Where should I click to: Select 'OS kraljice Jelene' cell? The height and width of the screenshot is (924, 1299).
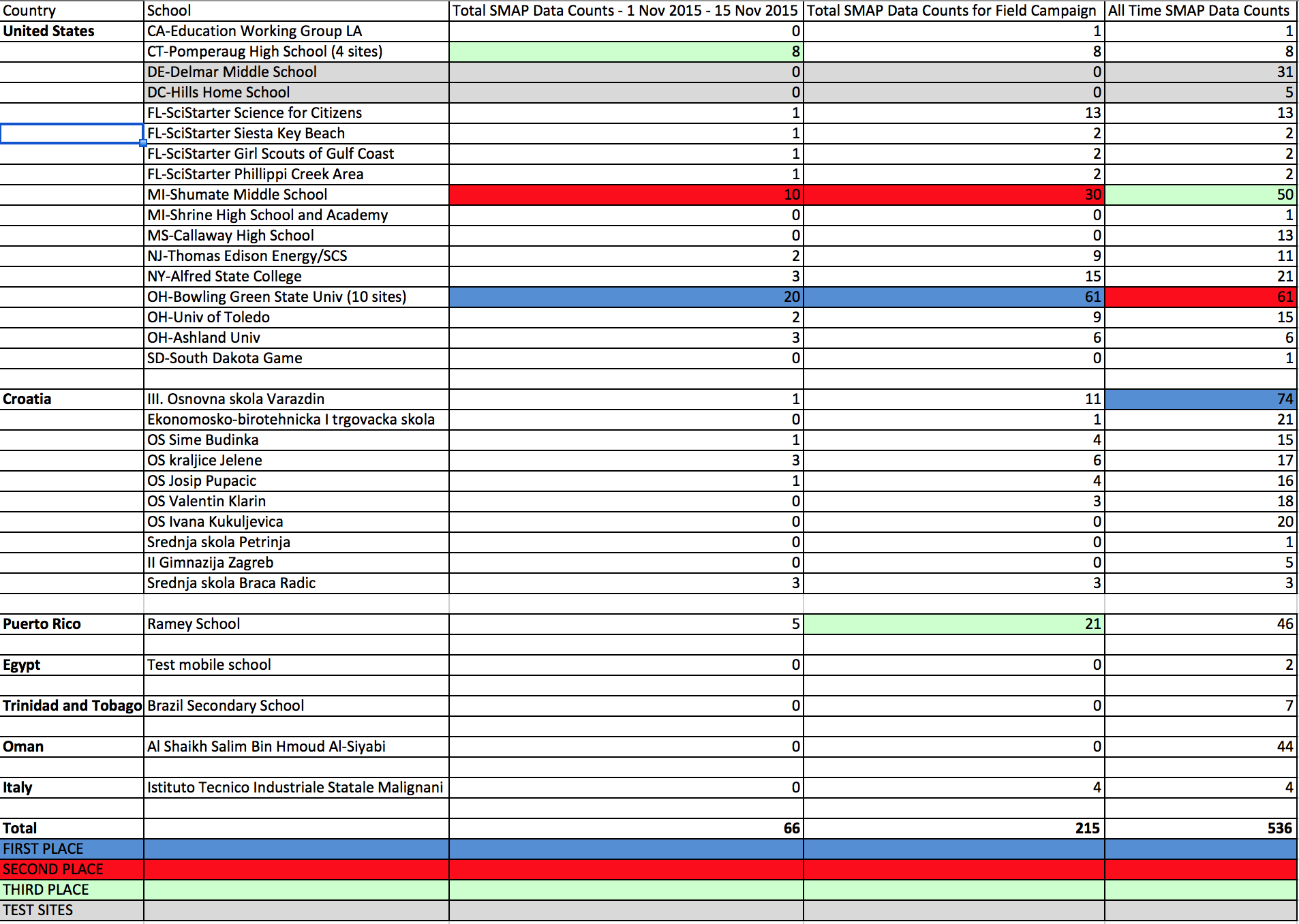point(296,461)
